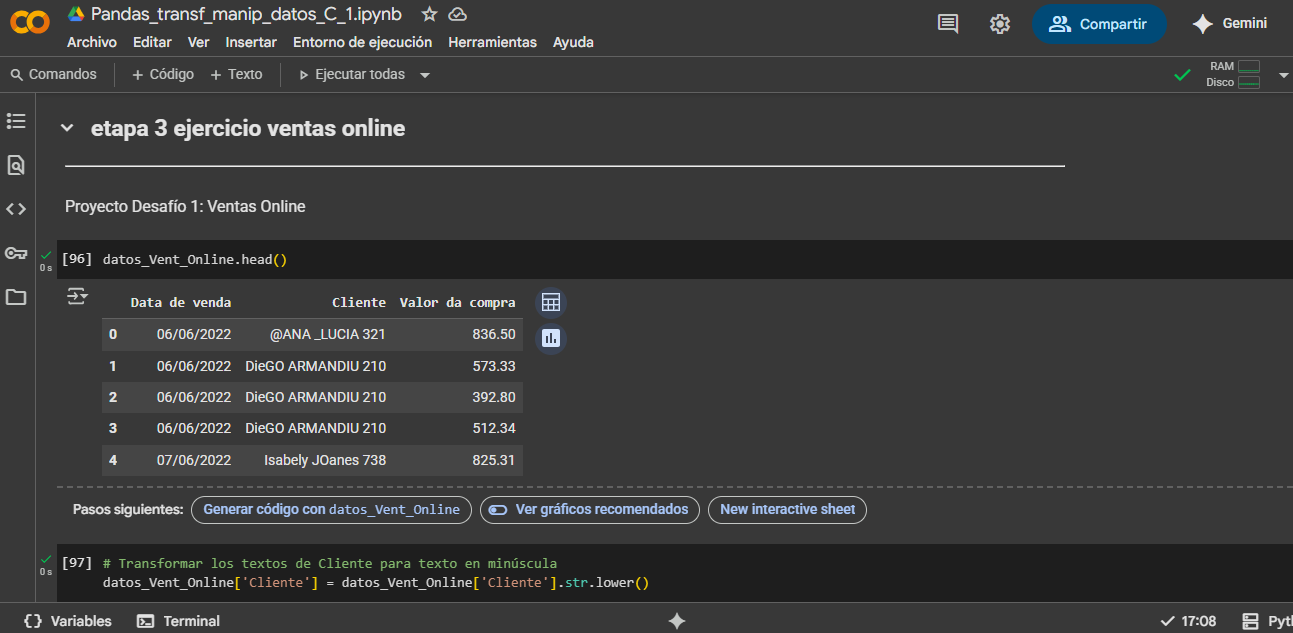Click the green connected checkmark icon
Screen dimensions: 1293x633
tap(1182, 75)
